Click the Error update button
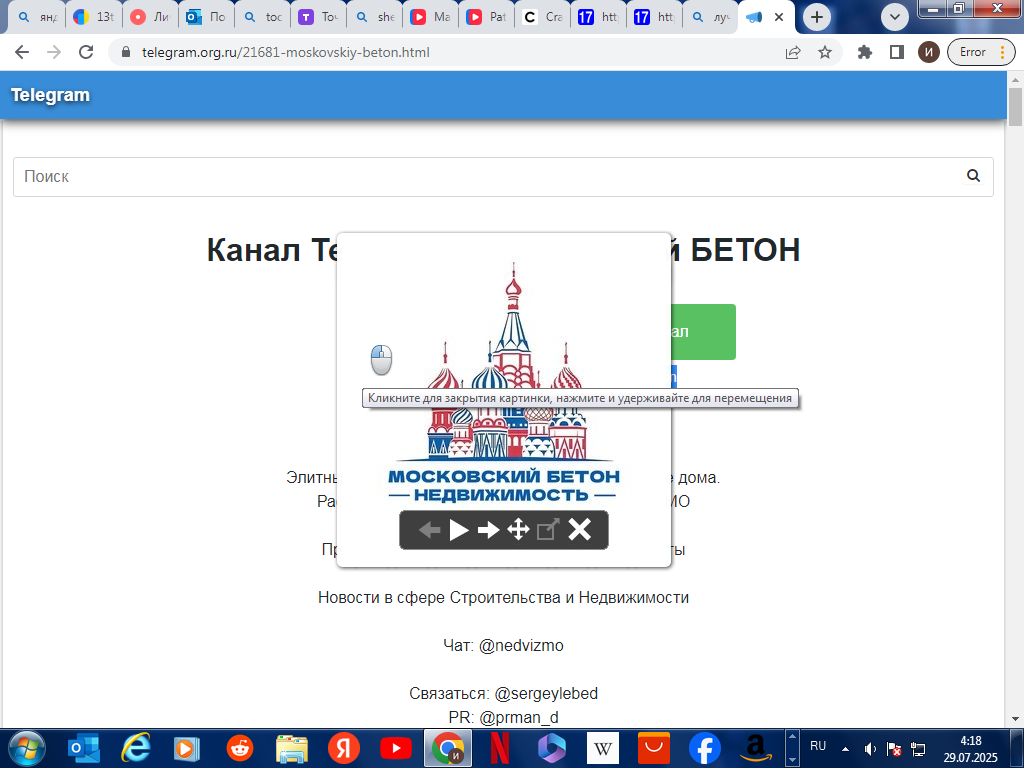This screenshot has width=1024, height=768. coord(972,52)
